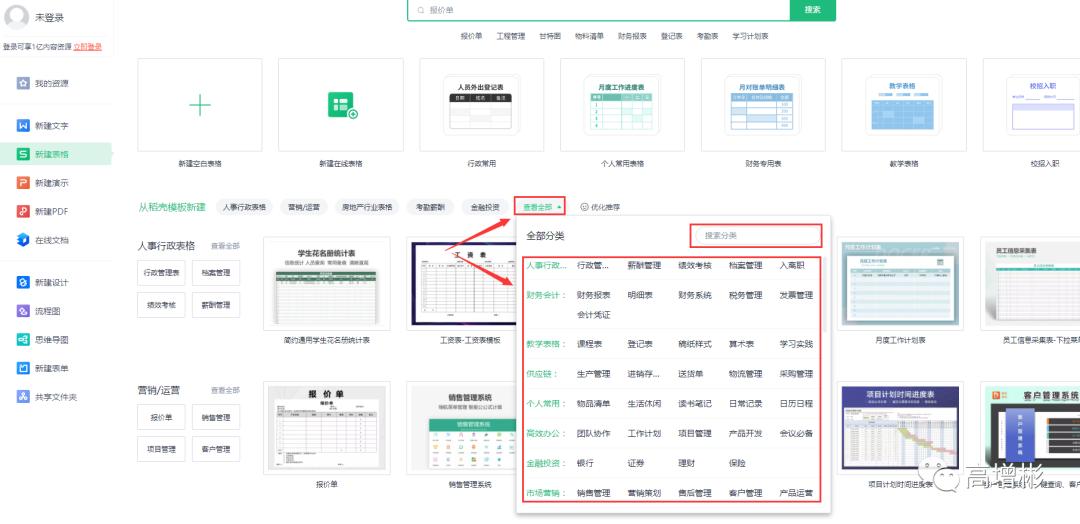Select 新建设计 in the sidebar

pyautogui.click(x=43, y=282)
